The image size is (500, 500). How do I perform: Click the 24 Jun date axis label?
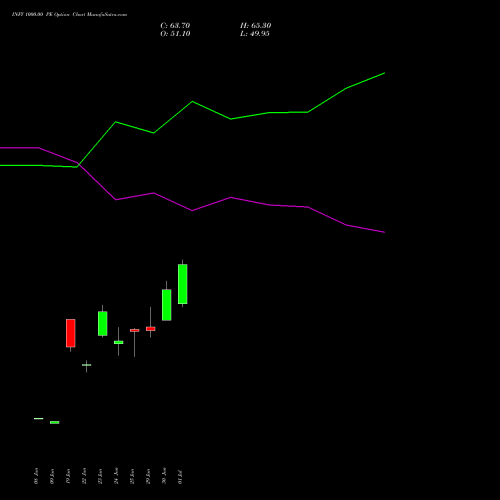pos(116,476)
